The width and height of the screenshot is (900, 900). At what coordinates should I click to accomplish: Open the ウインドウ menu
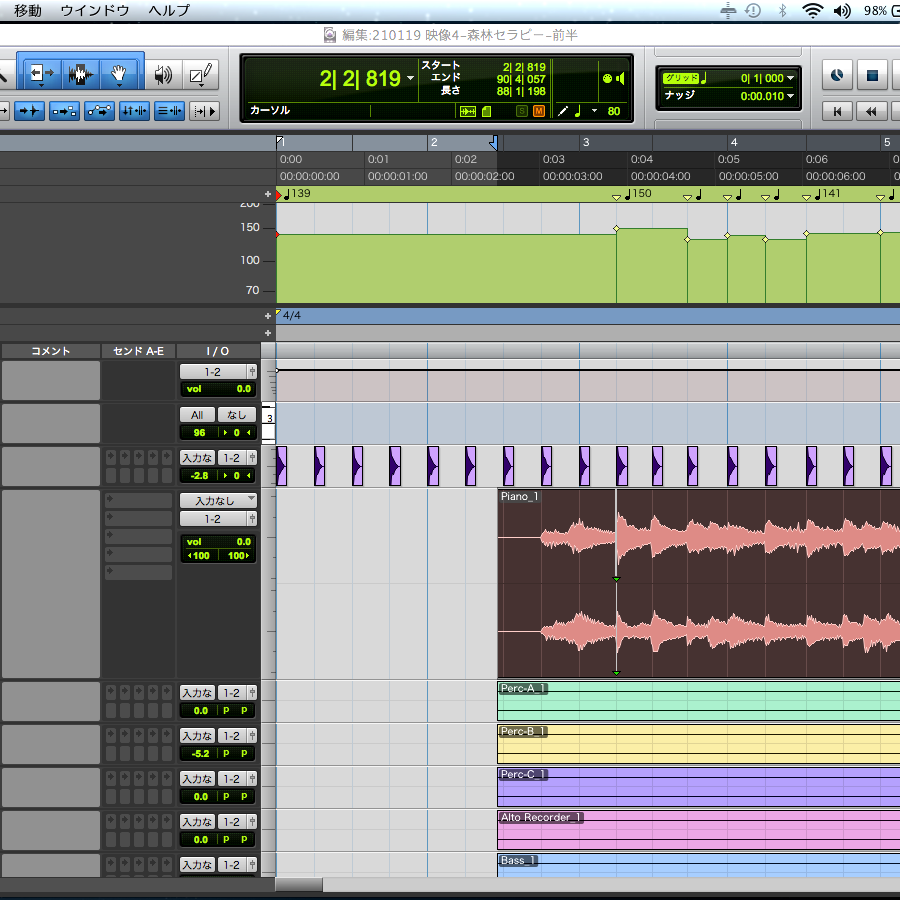coord(95,10)
